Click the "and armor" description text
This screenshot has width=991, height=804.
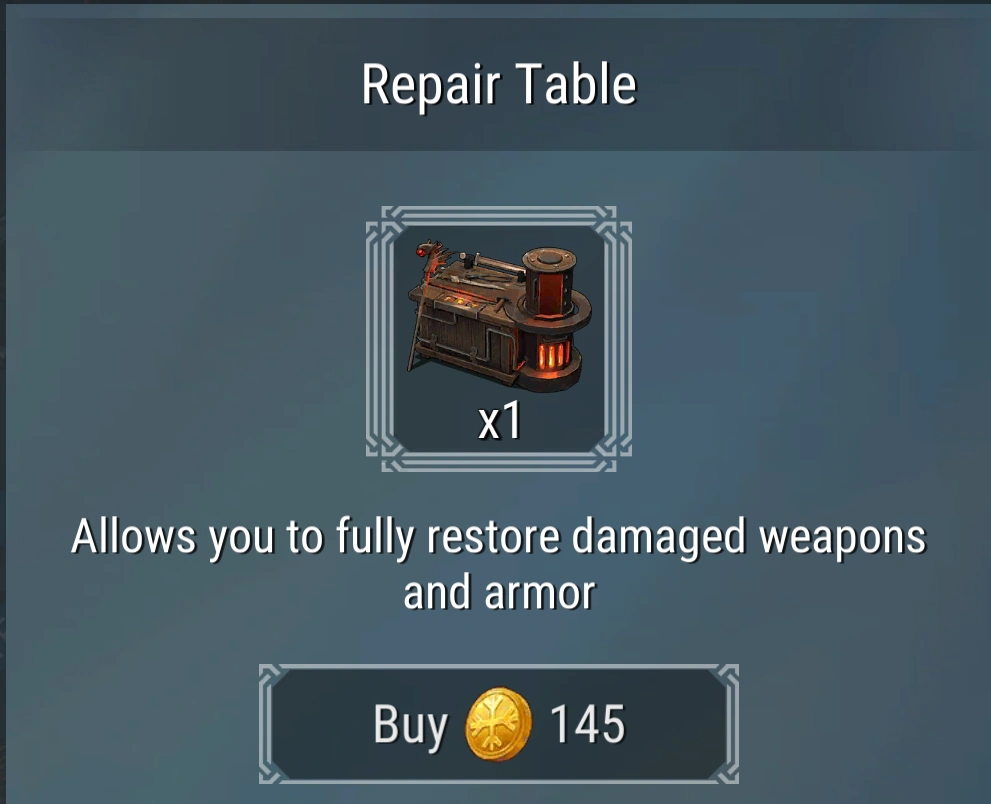[499, 593]
